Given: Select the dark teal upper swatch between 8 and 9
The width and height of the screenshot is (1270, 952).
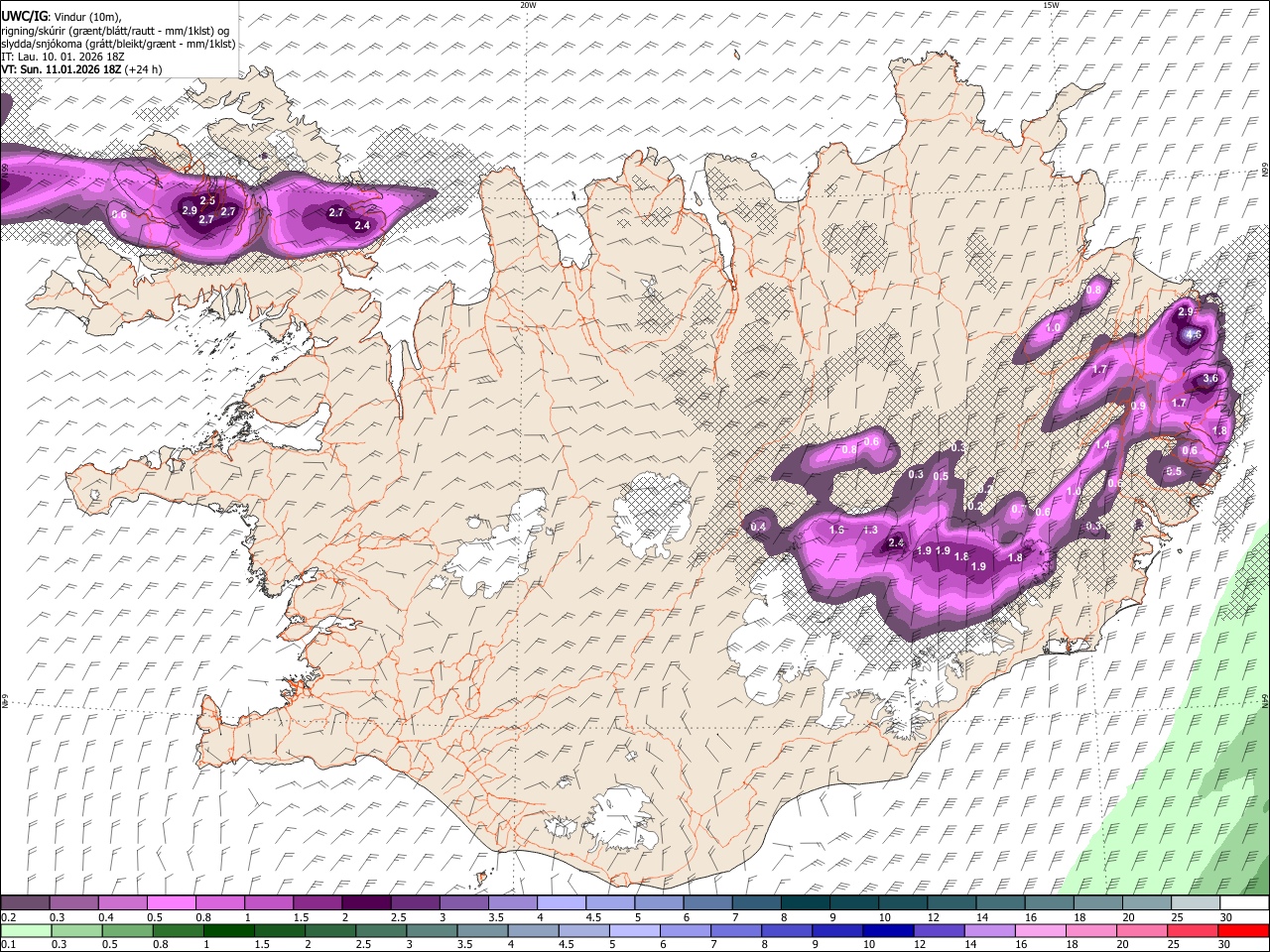Looking at the screenshot, I should pos(806,903).
